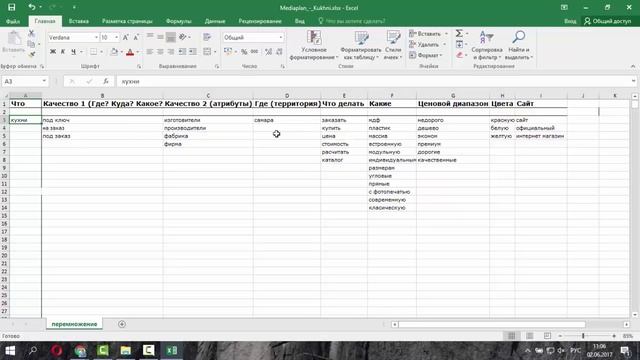
Task: Align text to top of cell
Action: (x=150, y=37)
